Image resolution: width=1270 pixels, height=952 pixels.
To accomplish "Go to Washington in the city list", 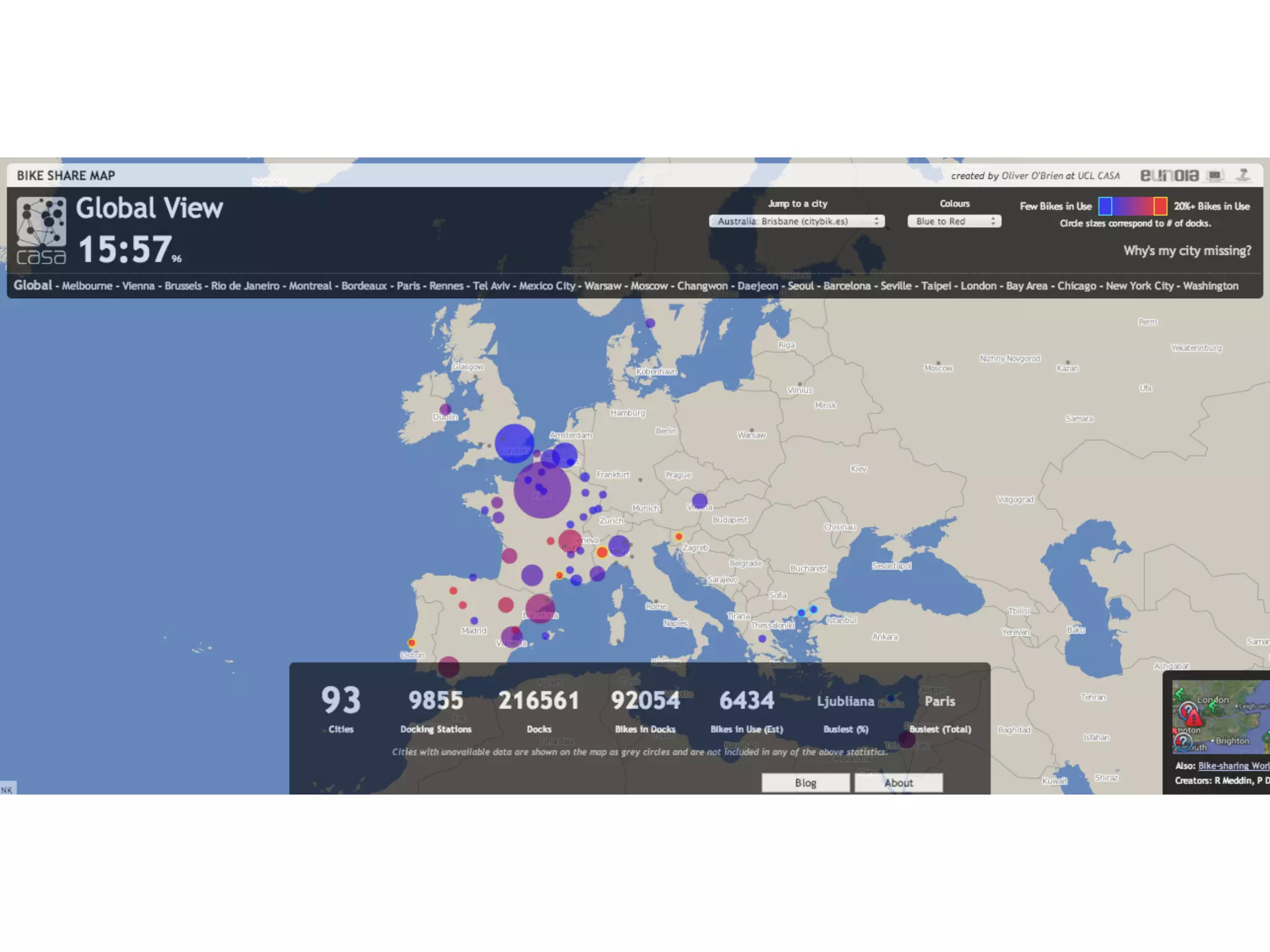I will (x=1210, y=286).
